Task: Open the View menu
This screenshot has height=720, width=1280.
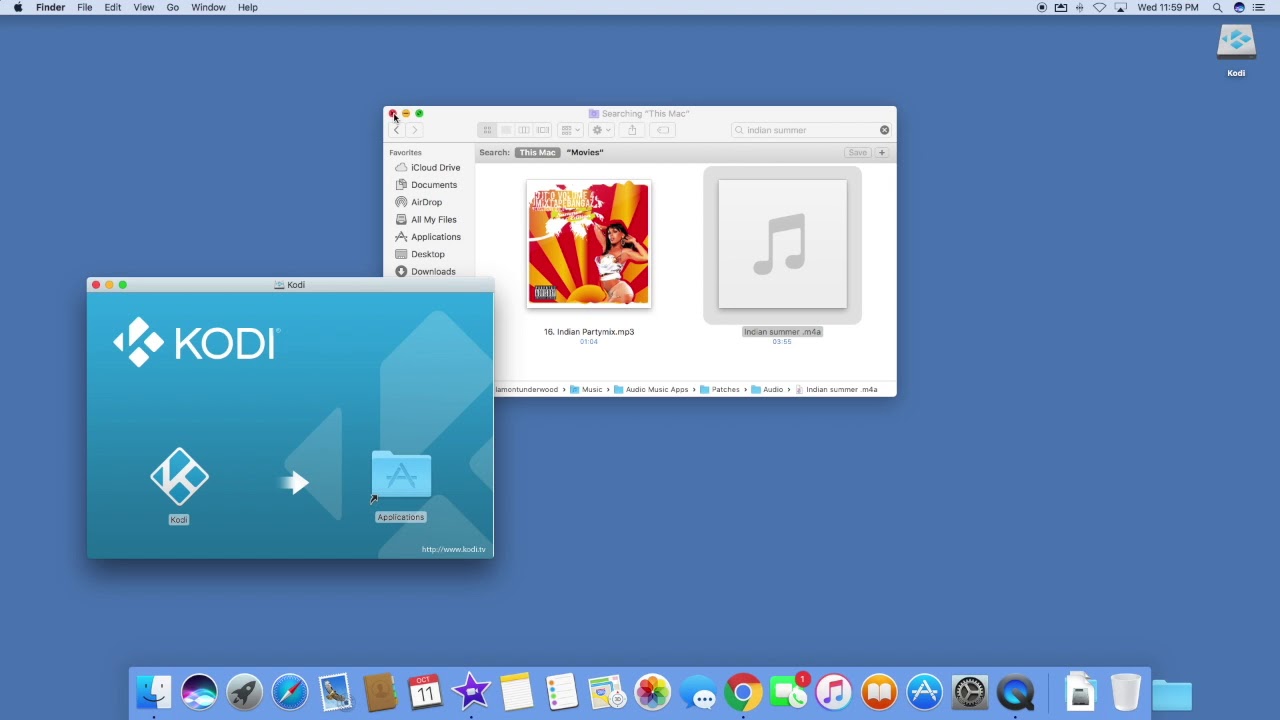Action: 144,7
